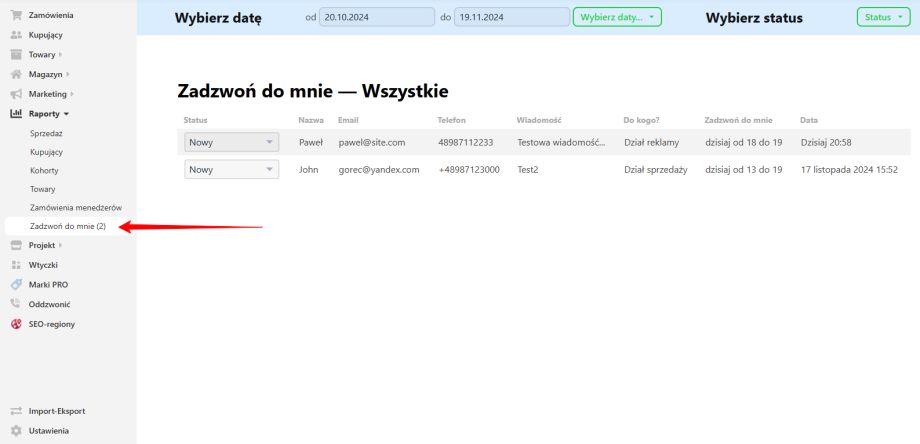Click the Zamówienia cart icon in sidebar
This screenshot has height=444, width=920.
[x=16, y=15]
